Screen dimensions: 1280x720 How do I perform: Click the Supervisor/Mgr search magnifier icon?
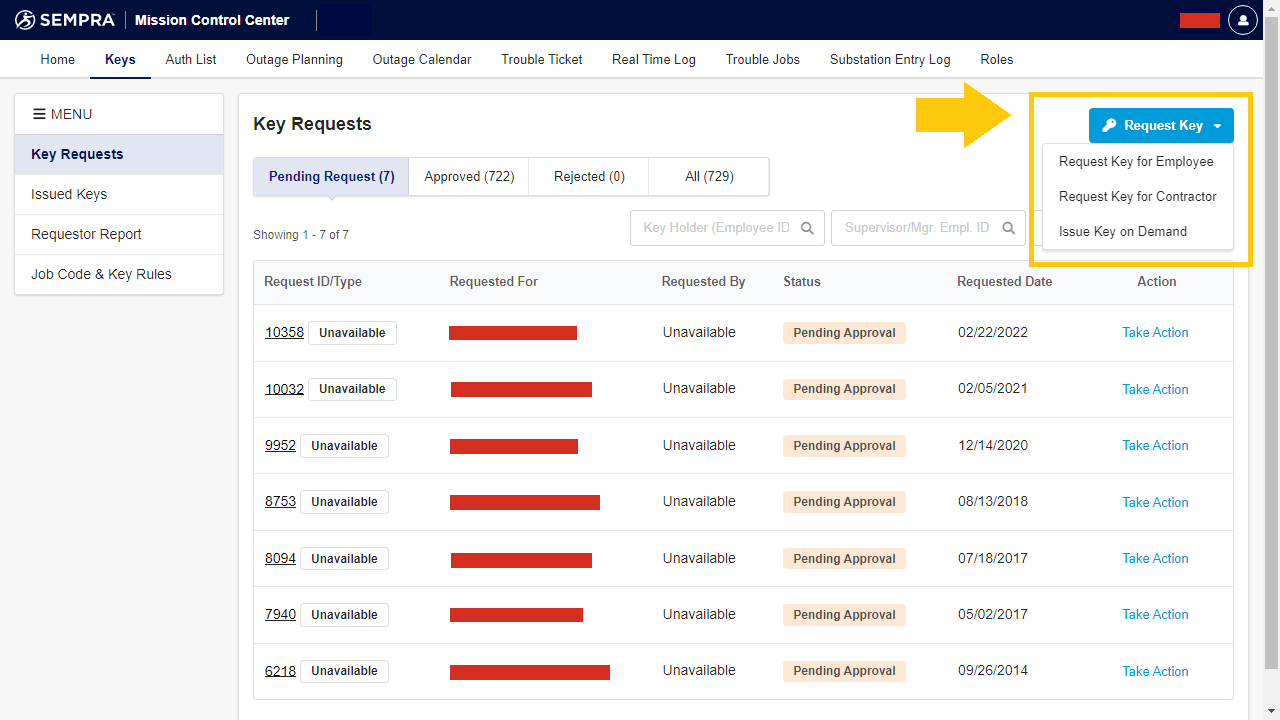1008,228
